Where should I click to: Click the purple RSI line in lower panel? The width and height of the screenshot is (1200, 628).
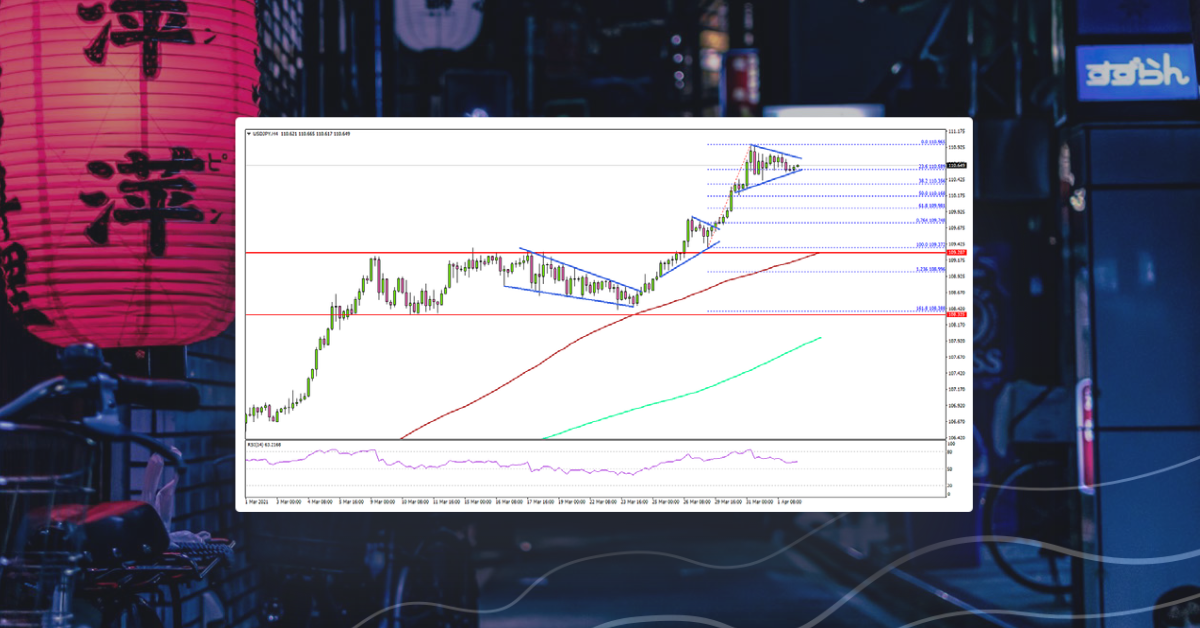coord(600,465)
